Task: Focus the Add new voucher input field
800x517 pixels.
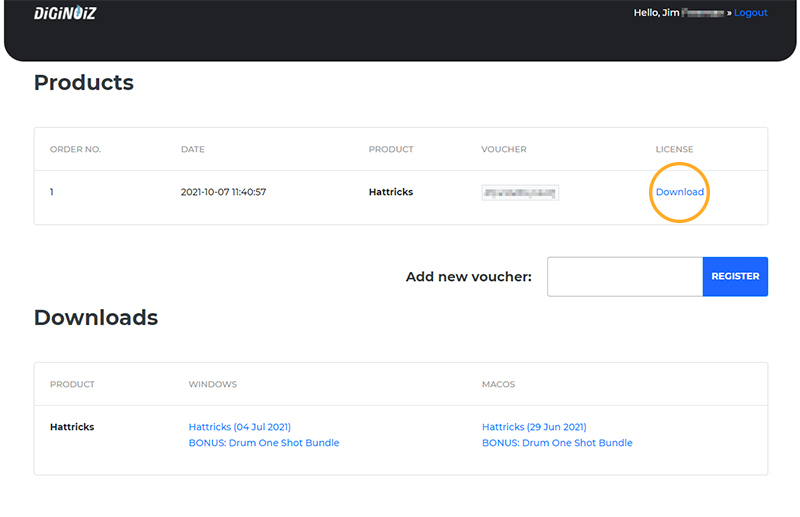Action: [624, 277]
